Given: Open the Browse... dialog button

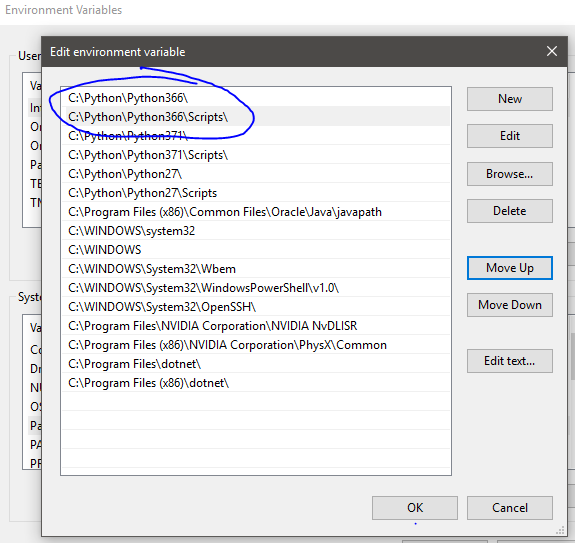Looking at the screenshot, I should click(x=510, y=174).
